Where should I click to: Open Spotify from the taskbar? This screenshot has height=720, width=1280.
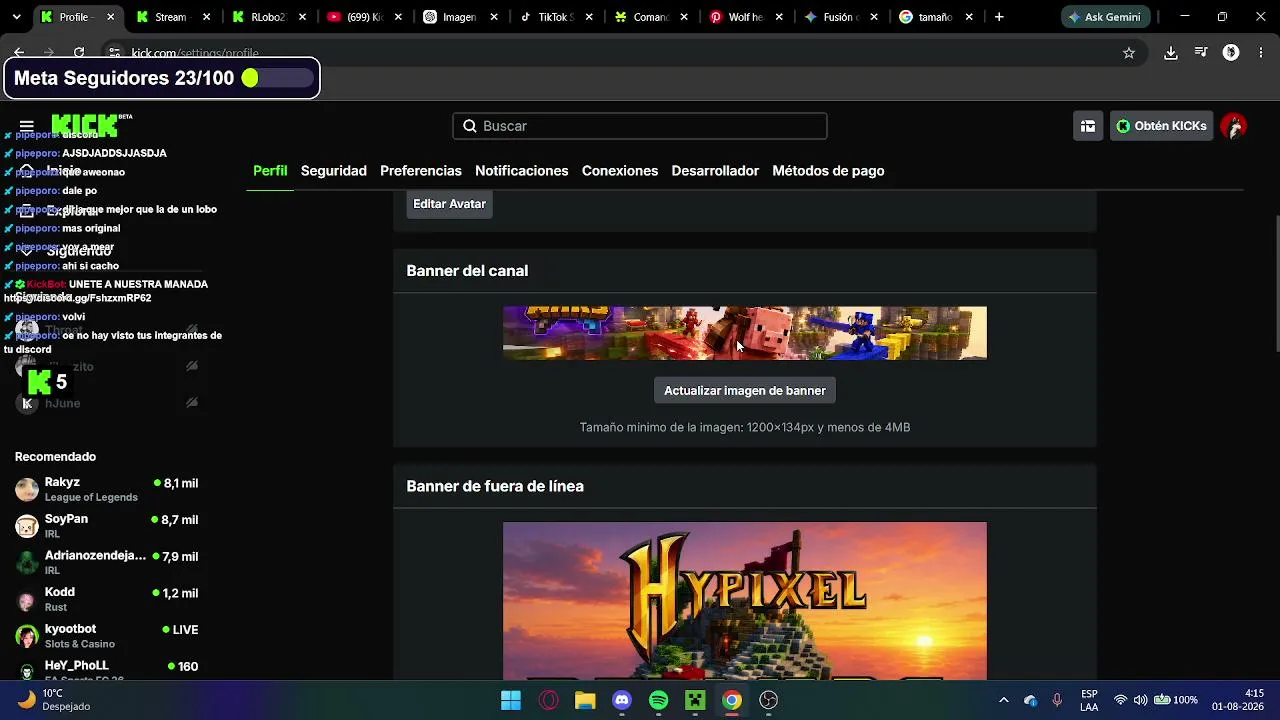point(658,700)
